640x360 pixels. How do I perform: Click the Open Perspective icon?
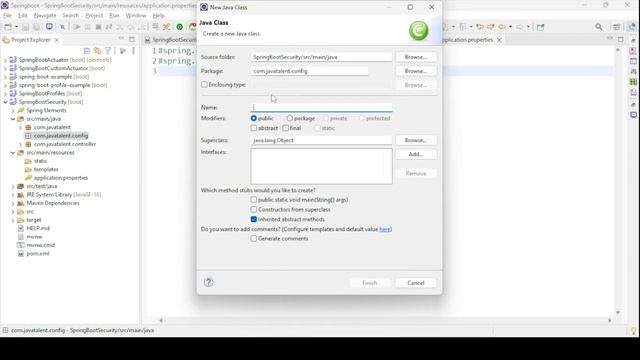tap(617, 27)
